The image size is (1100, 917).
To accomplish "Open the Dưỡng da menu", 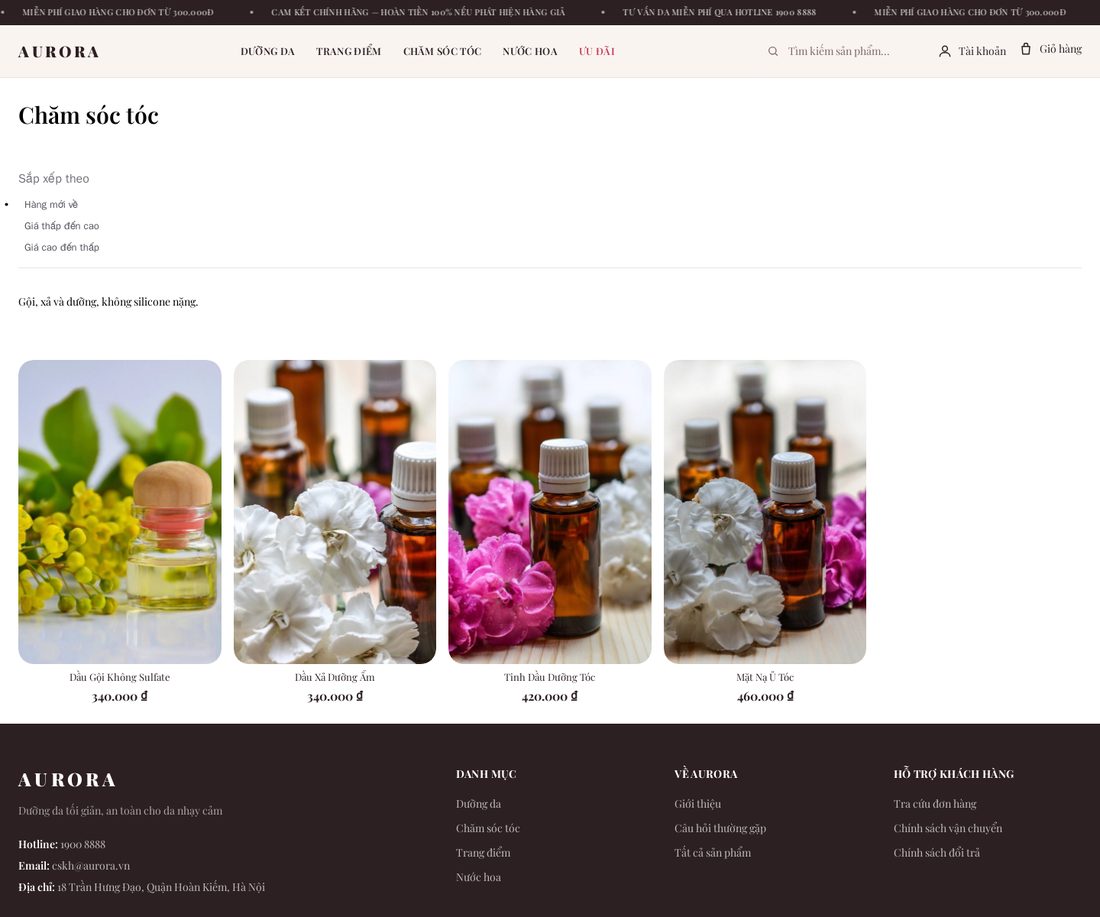I will [x=267, y=51].
